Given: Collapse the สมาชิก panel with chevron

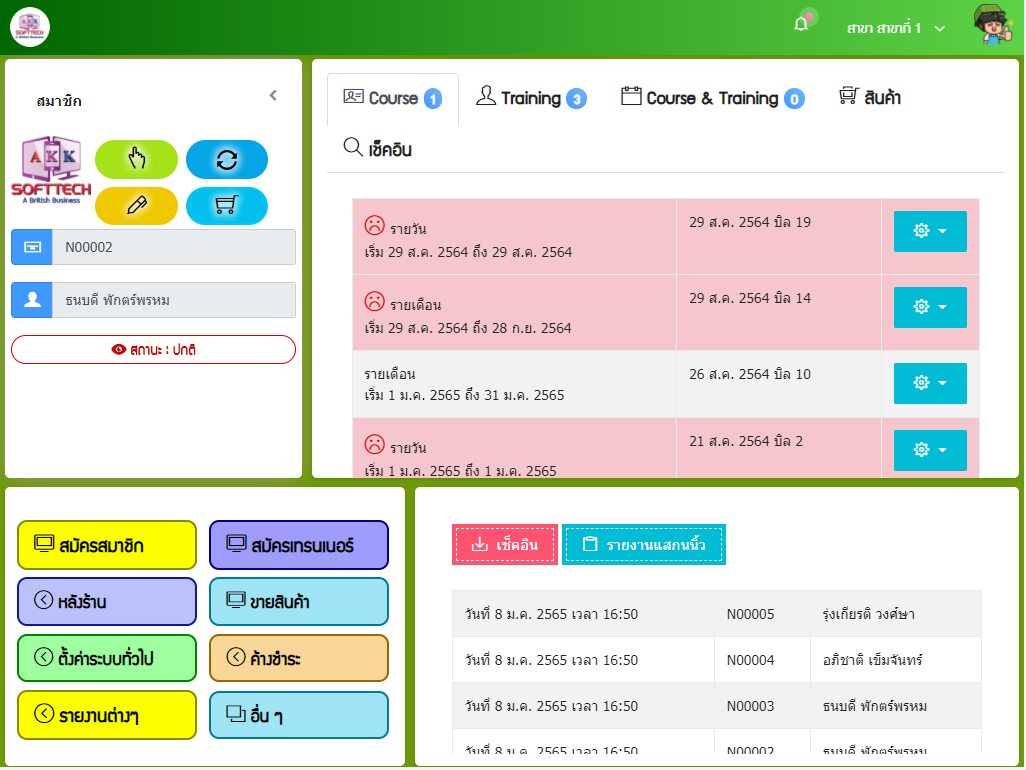Looking at the screenshot, I should [x=273, y=96].
